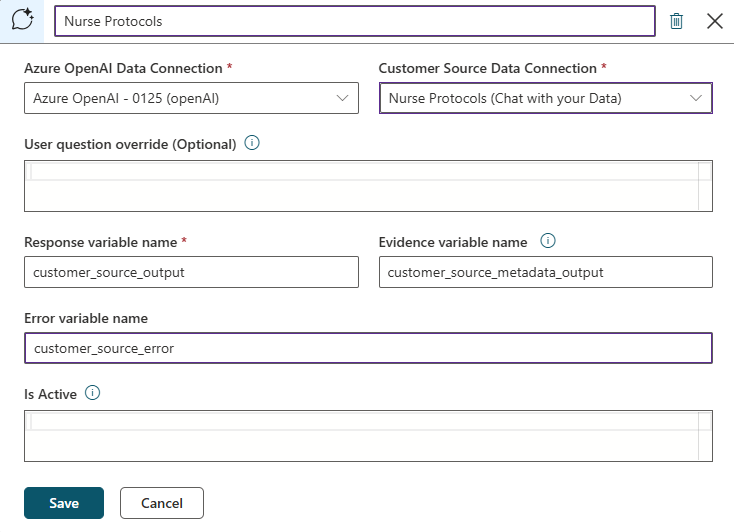
Task: Open the Customer Source Data Connection dropdown
Action: (x=545, y=98)
